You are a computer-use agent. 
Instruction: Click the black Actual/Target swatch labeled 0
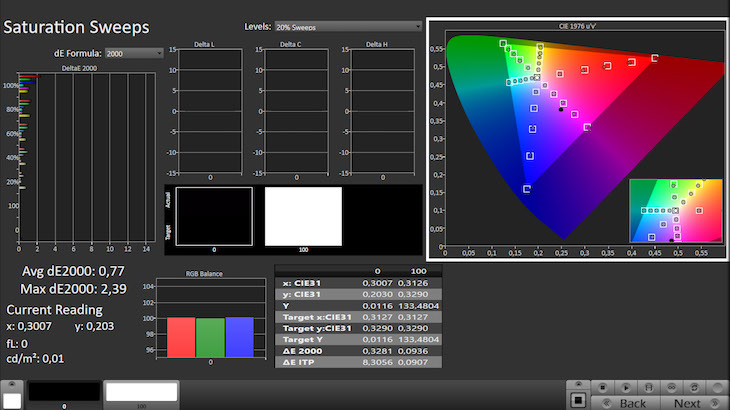(x=214, y=216)
